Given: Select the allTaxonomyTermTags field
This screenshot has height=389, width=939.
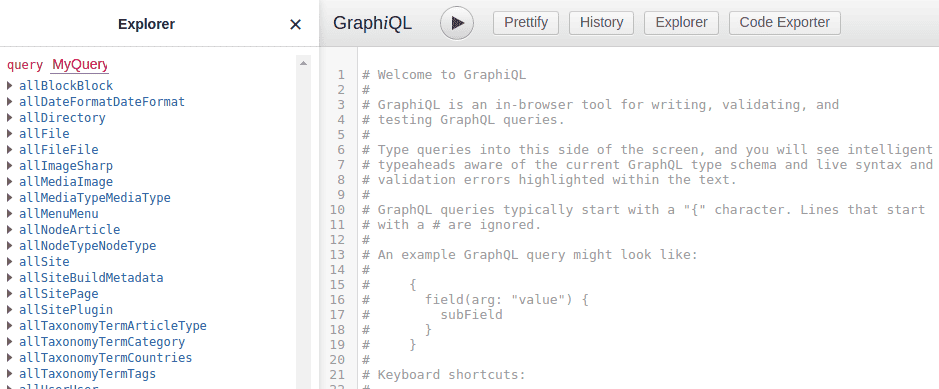Looking at the screenshot, I should pos(87,373).
